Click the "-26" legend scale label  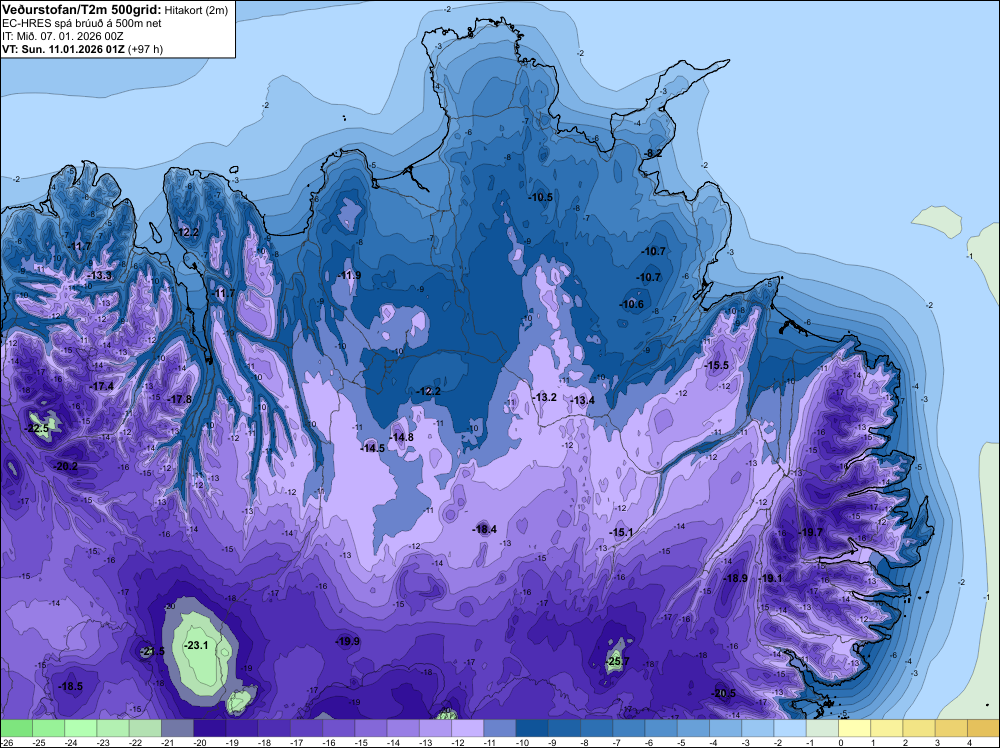point(9,743)
